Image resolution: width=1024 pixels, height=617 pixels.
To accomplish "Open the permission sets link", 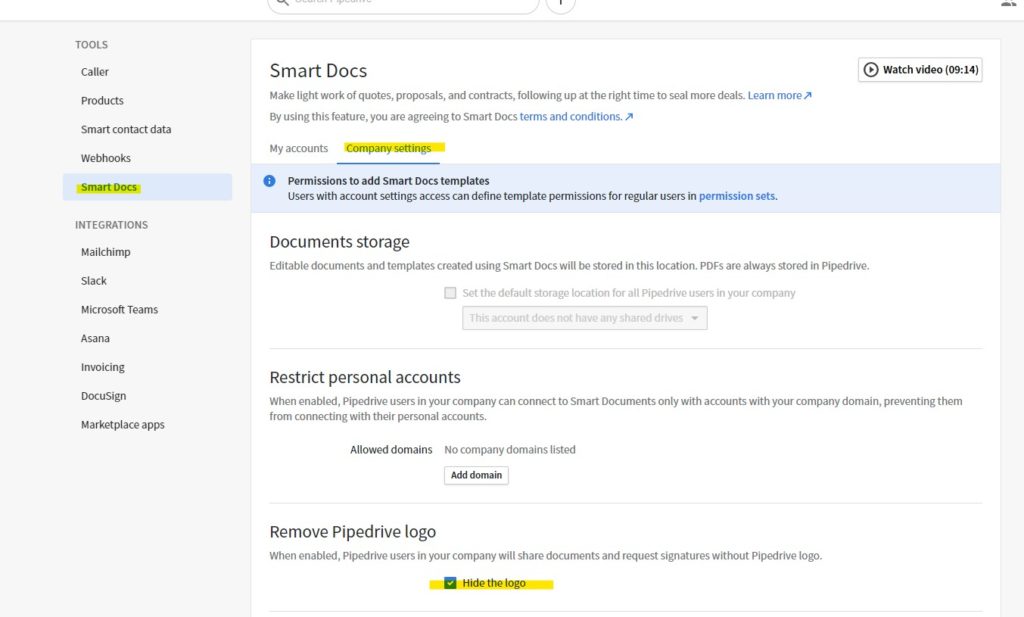I will pos(738,196).
